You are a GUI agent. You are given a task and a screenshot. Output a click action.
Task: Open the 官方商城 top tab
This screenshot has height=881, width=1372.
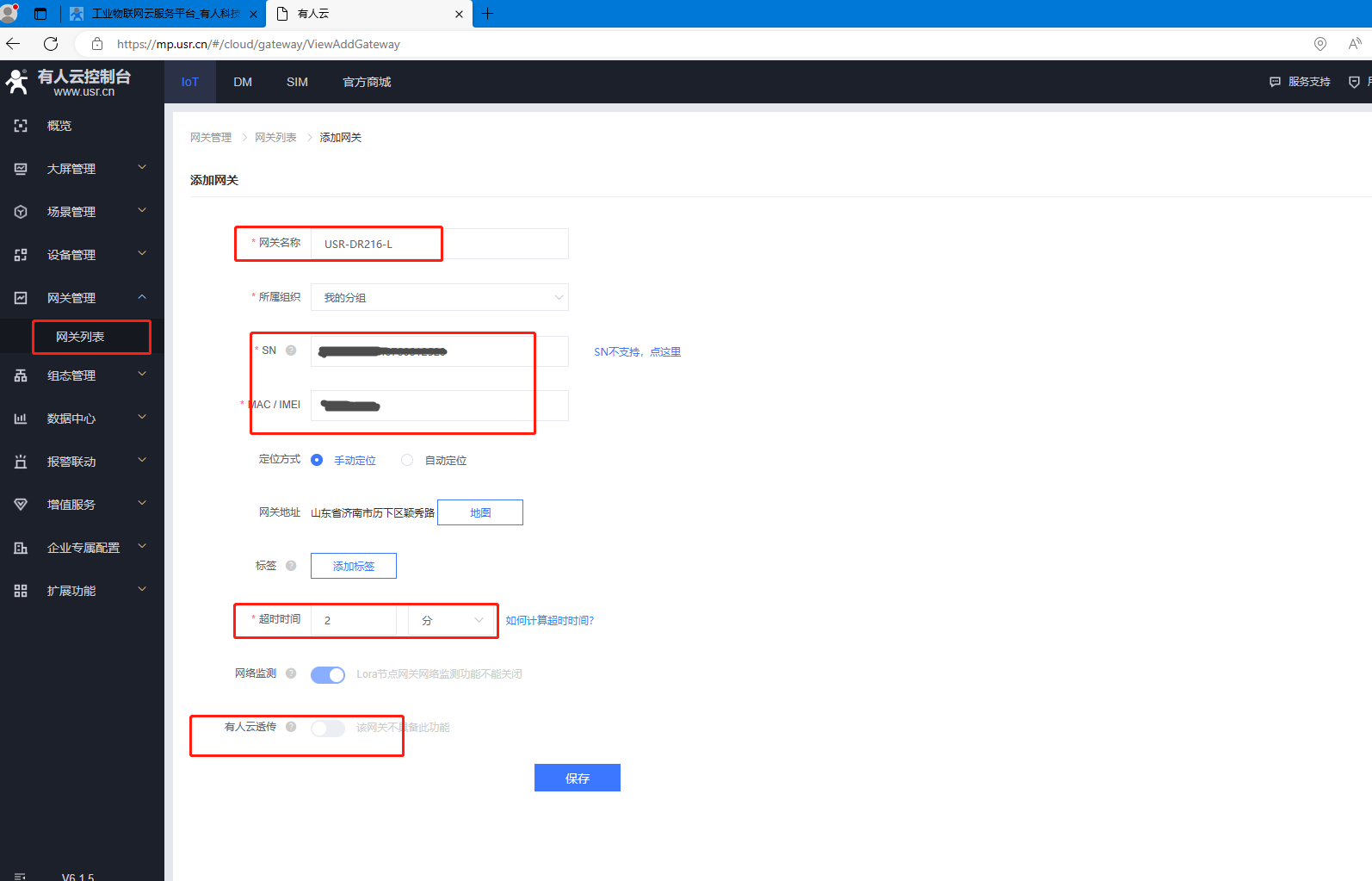367,82
